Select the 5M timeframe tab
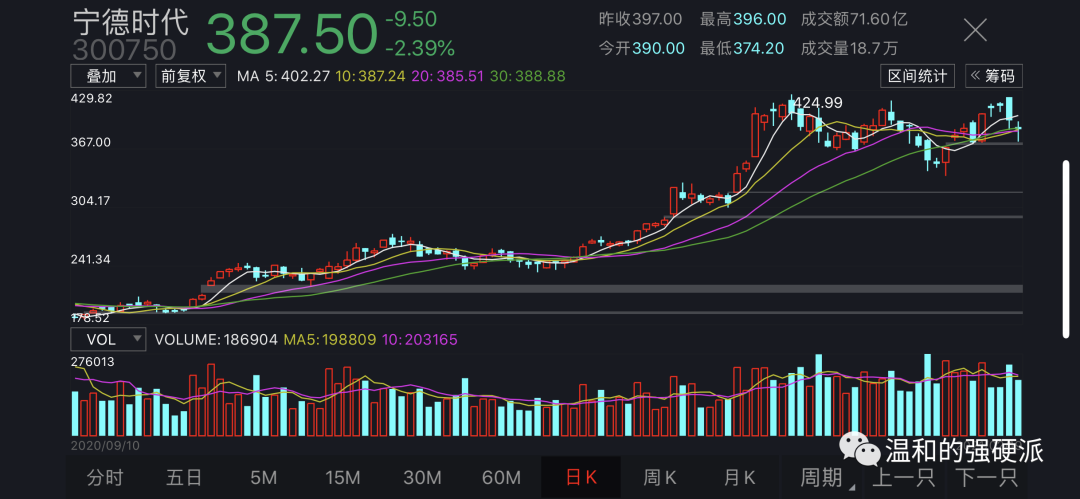Screen dimensions: 1080x499 point(263,478)
